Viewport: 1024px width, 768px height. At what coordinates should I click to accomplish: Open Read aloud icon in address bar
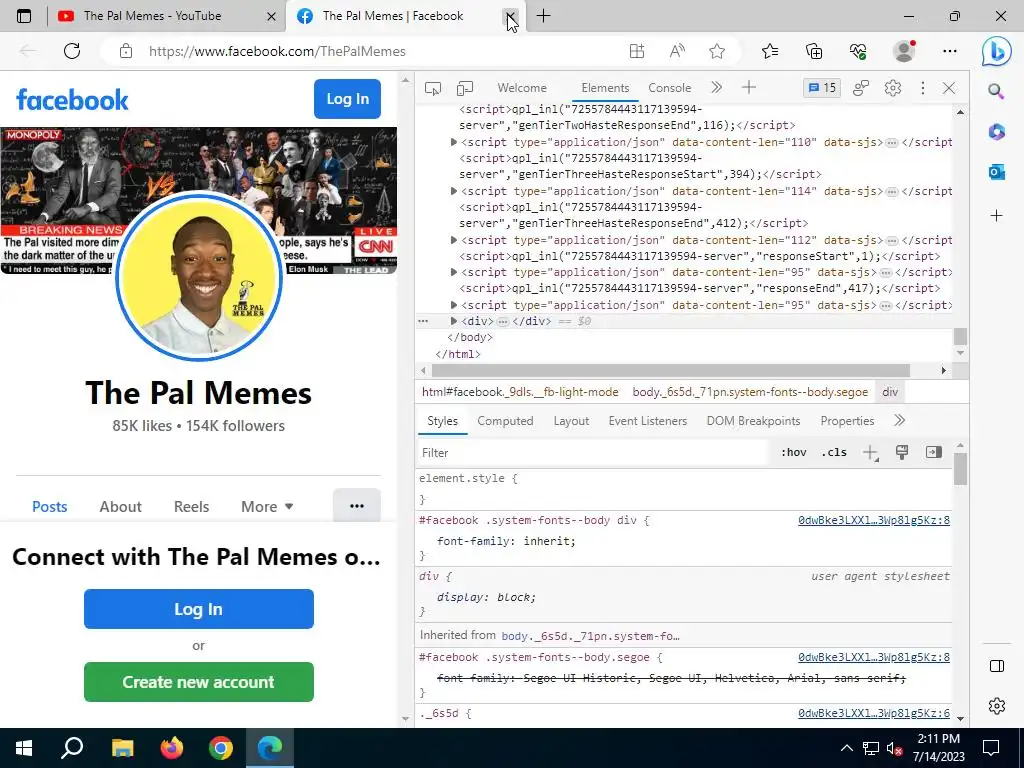[x=677, y=51]
